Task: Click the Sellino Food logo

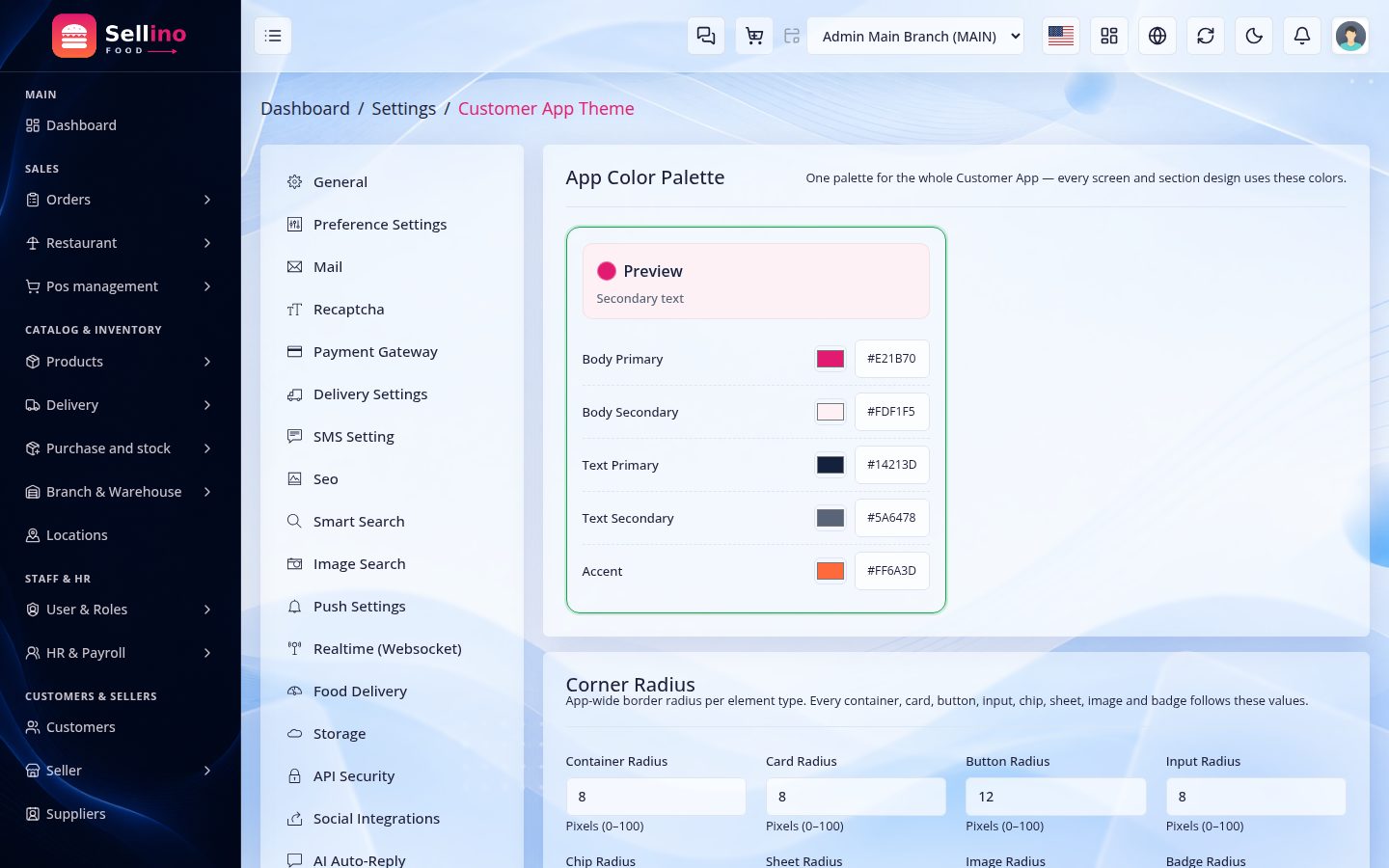Action: pos(120,36)
